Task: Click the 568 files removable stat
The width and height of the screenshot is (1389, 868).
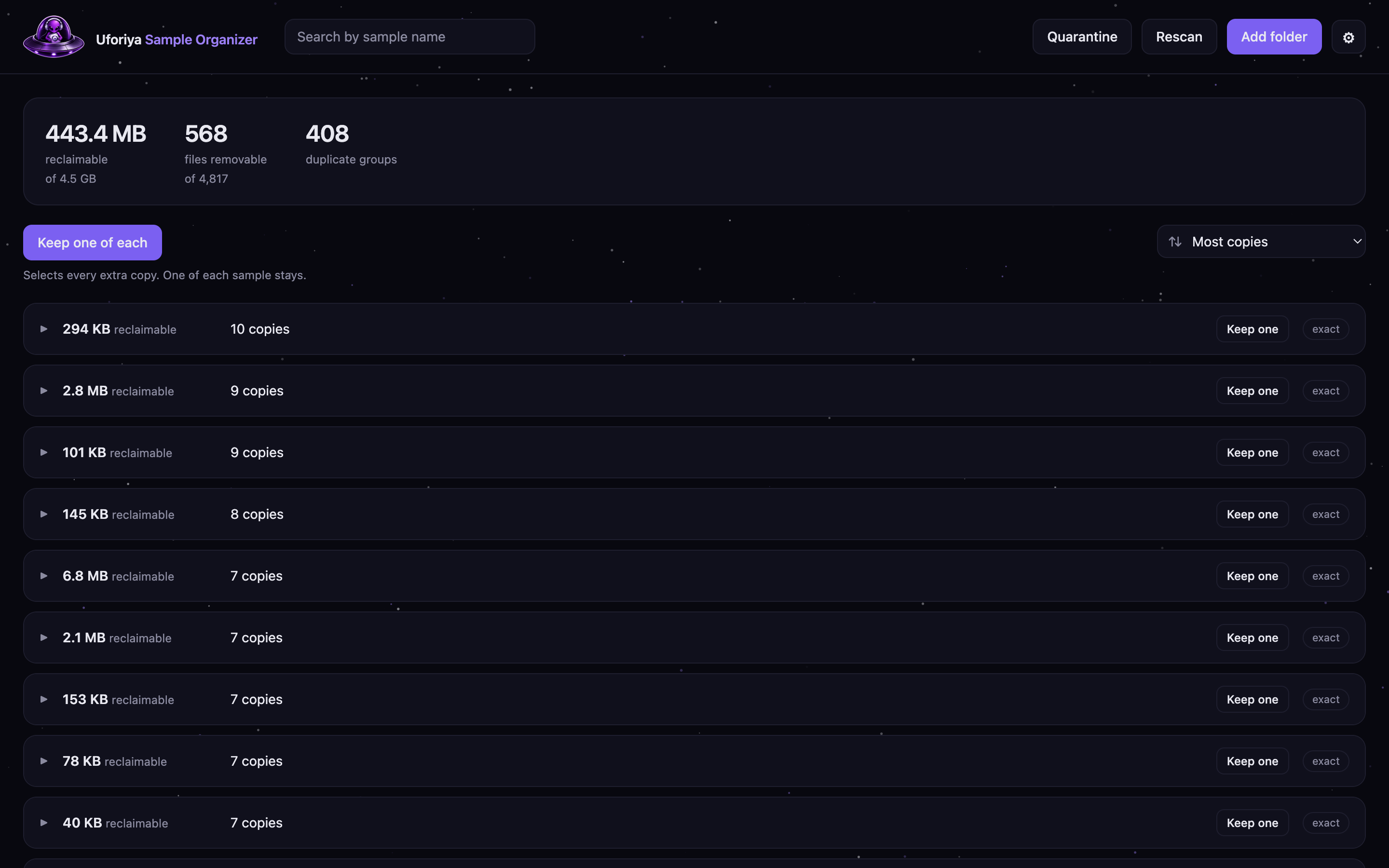Action: 226,153
